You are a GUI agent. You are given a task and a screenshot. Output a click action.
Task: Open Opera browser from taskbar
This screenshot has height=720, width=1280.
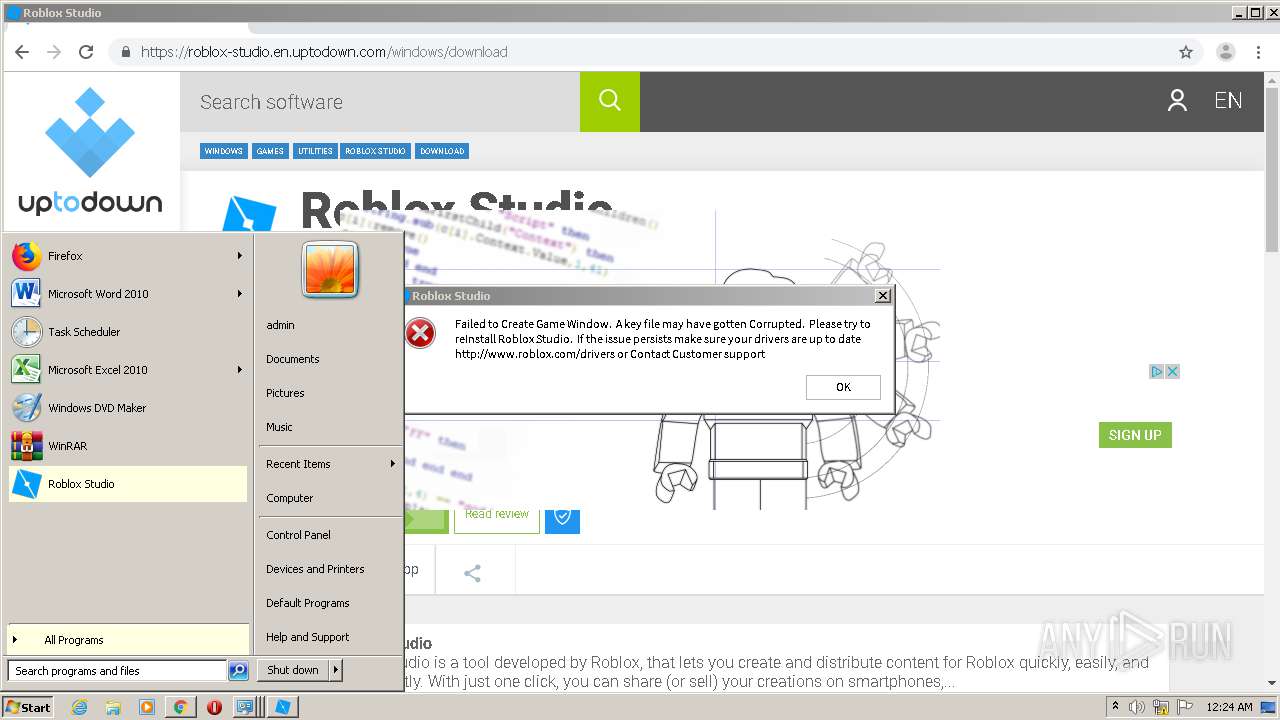pos(214,707)
